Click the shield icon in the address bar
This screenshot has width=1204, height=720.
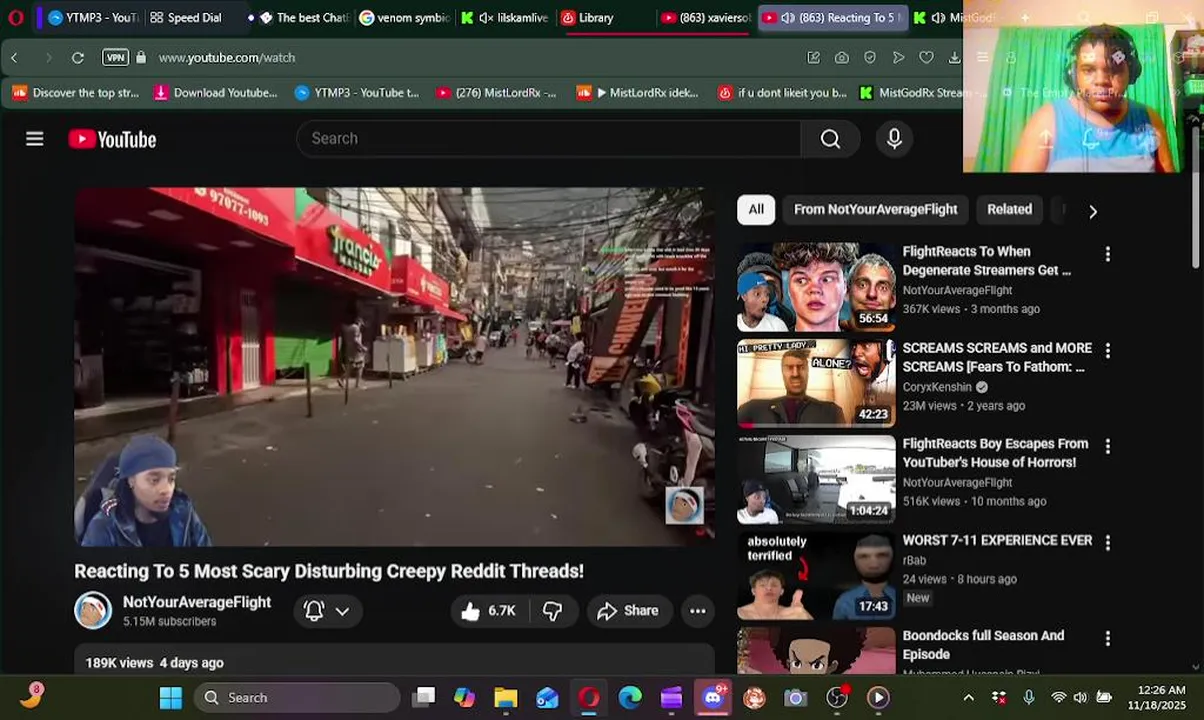tap(870, 58)
